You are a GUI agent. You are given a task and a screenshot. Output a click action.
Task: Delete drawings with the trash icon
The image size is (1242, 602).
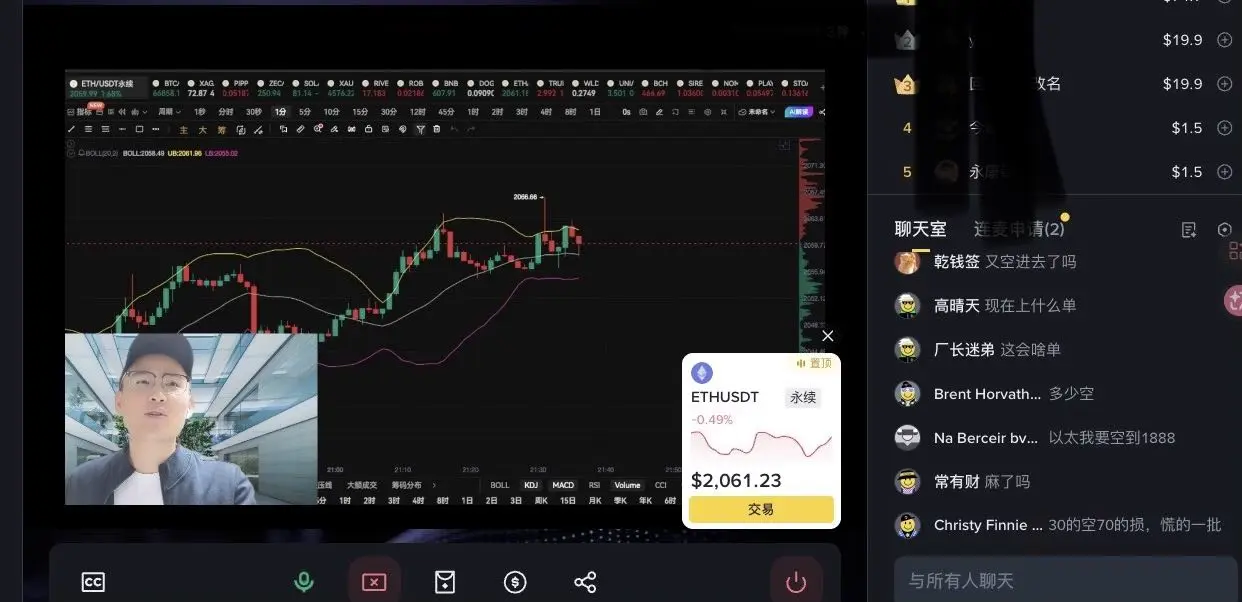[x=437, y=129]
